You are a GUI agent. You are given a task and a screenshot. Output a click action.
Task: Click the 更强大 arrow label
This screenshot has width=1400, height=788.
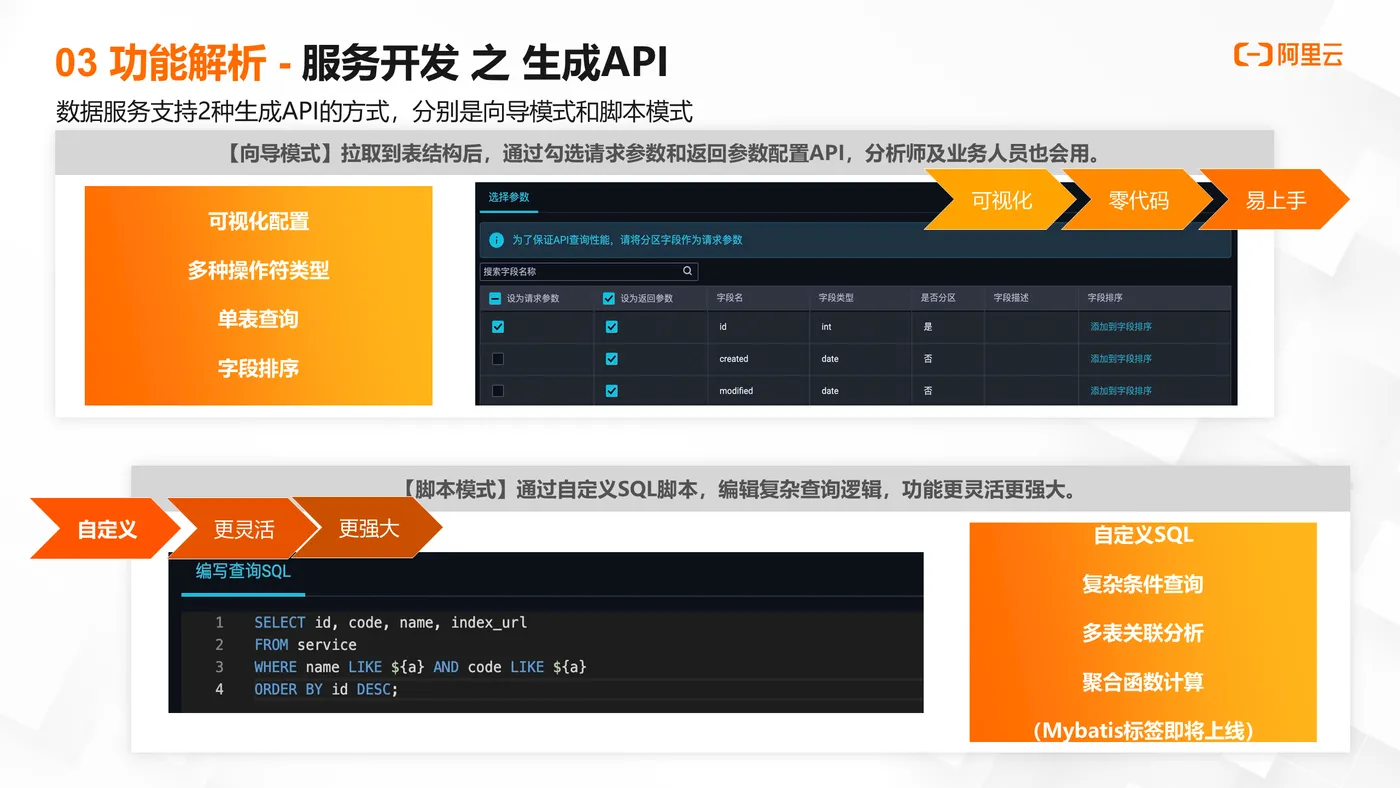(368, 528)
